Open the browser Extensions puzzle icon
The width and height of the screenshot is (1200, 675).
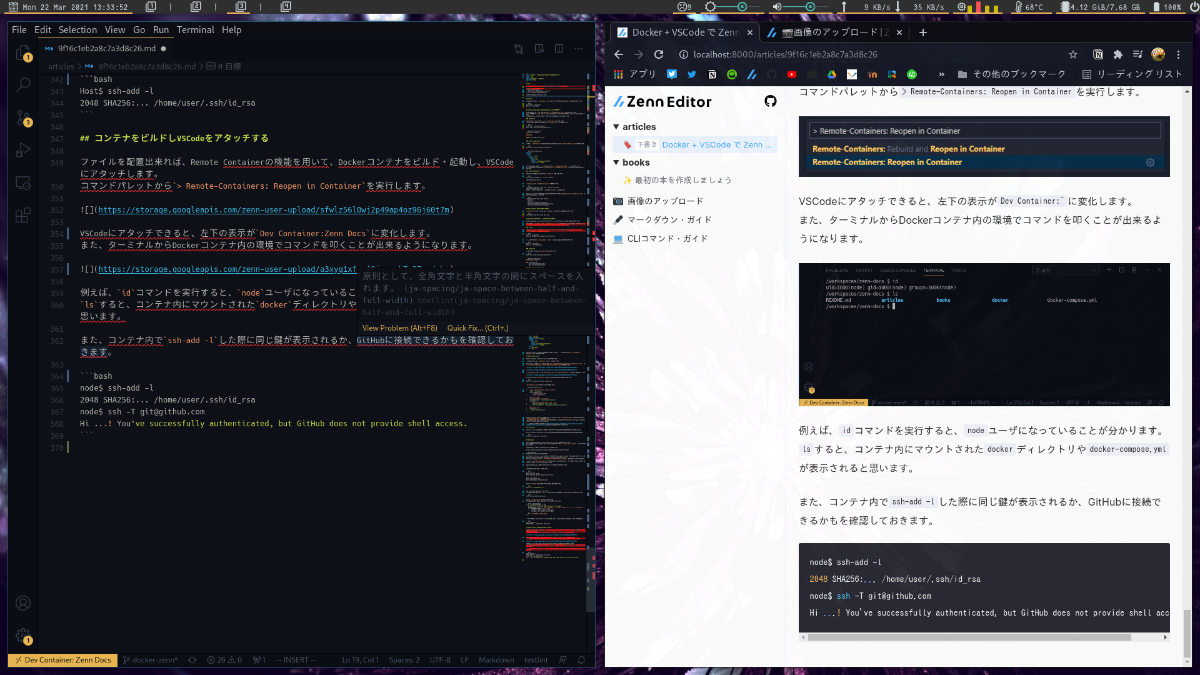click(1118, 55)
